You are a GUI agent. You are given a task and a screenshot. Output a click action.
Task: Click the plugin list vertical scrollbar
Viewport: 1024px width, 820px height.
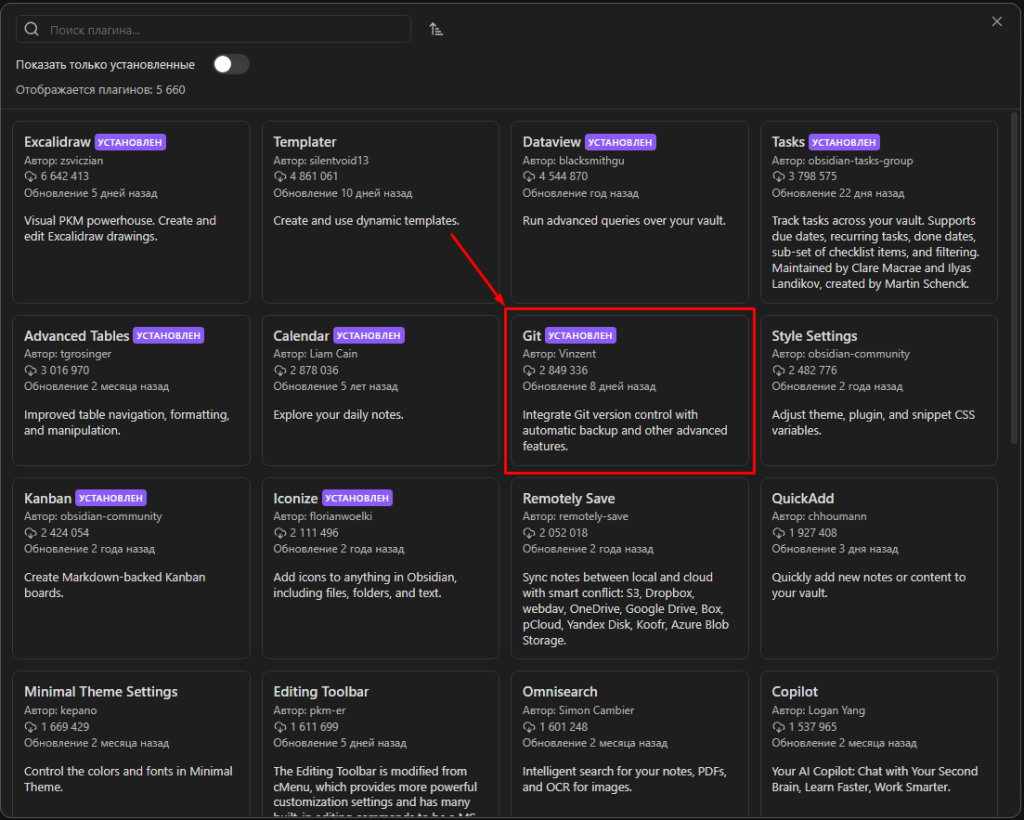point(1014,278)
